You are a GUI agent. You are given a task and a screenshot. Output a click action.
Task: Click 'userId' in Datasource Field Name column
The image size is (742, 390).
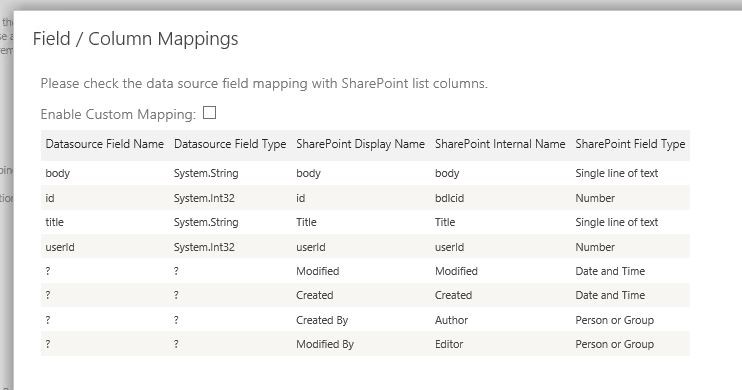coord(60,247)
